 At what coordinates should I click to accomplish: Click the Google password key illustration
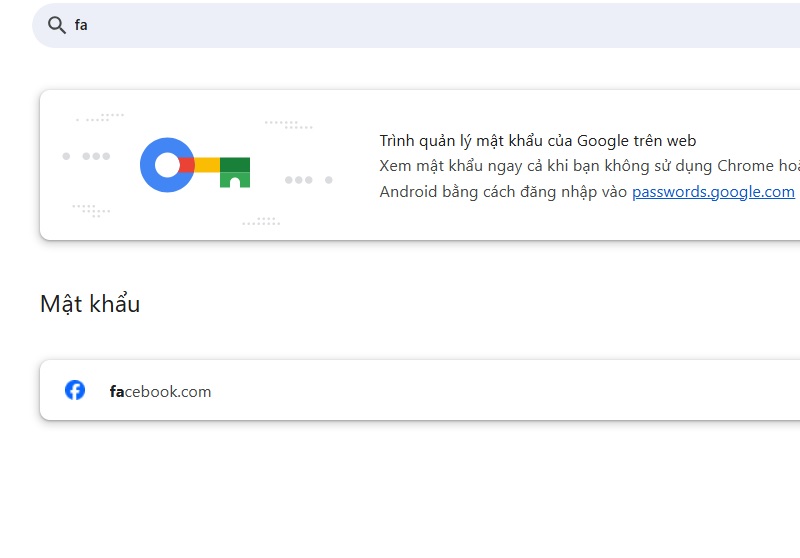pyautogui.click(x=195, y=165)
